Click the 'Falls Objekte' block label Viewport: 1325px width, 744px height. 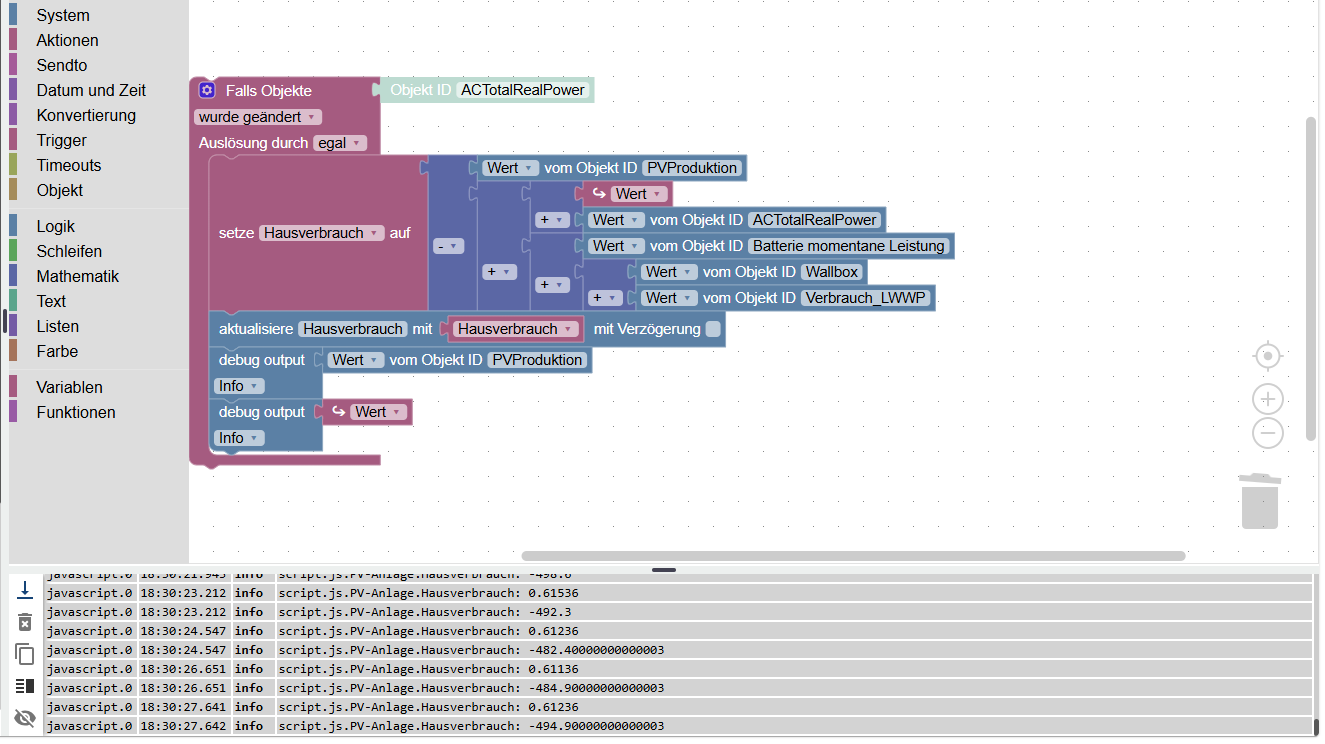pos(268,91)
